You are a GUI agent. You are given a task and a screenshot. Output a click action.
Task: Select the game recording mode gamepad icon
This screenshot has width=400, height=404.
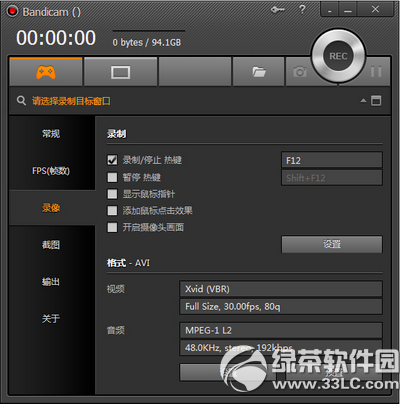point(46,72)
